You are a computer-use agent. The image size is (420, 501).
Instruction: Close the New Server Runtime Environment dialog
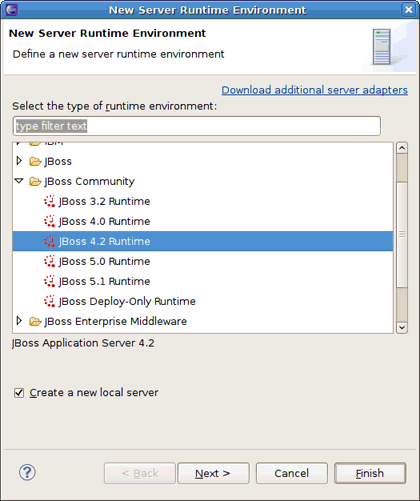pyautogui.click(x=409, y=10)
